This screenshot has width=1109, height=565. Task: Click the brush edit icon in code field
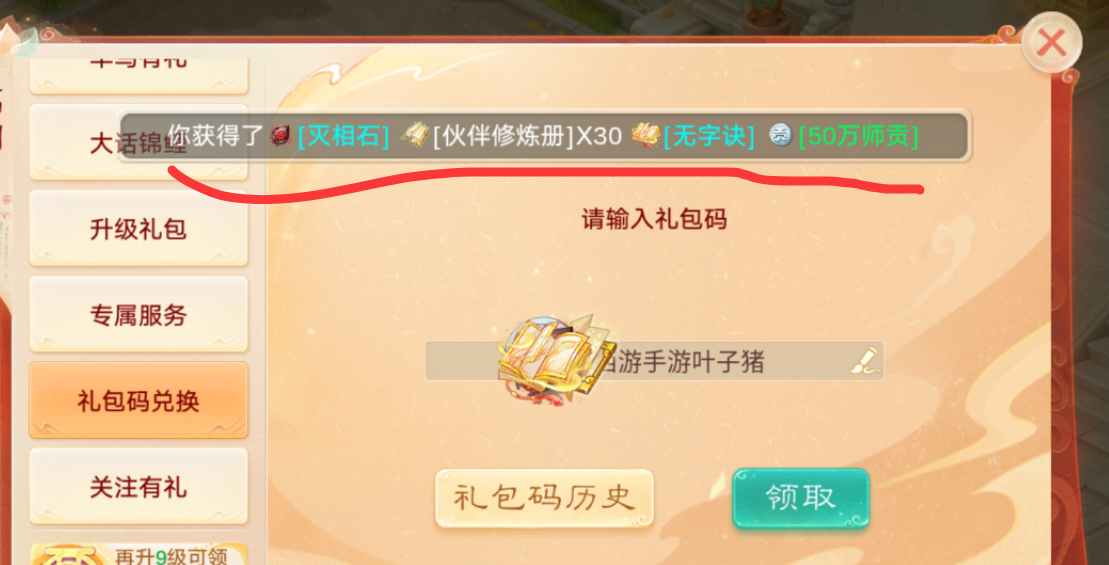[x=866, y=361]
